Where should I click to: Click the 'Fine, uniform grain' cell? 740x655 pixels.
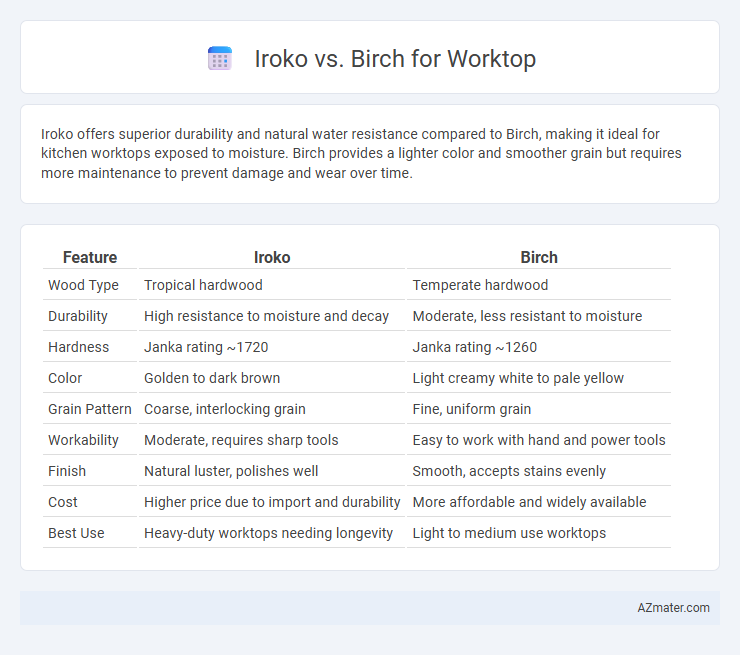(x=472, y=409)
